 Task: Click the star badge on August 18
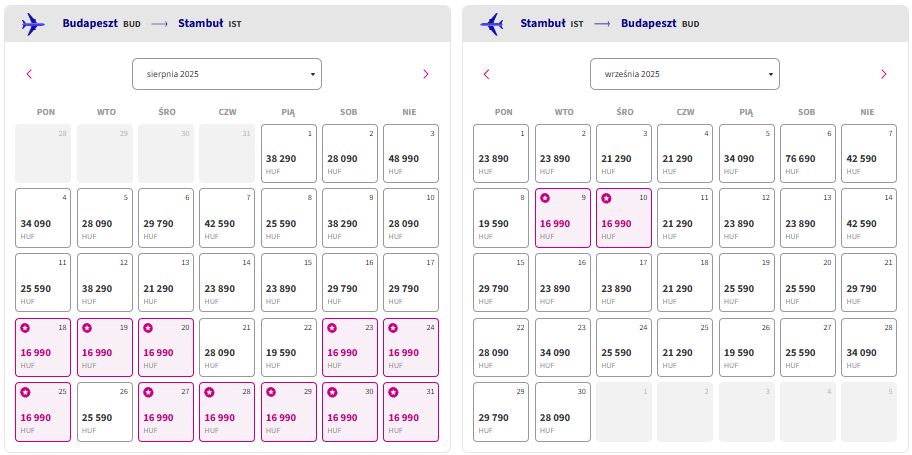point(25,328)
